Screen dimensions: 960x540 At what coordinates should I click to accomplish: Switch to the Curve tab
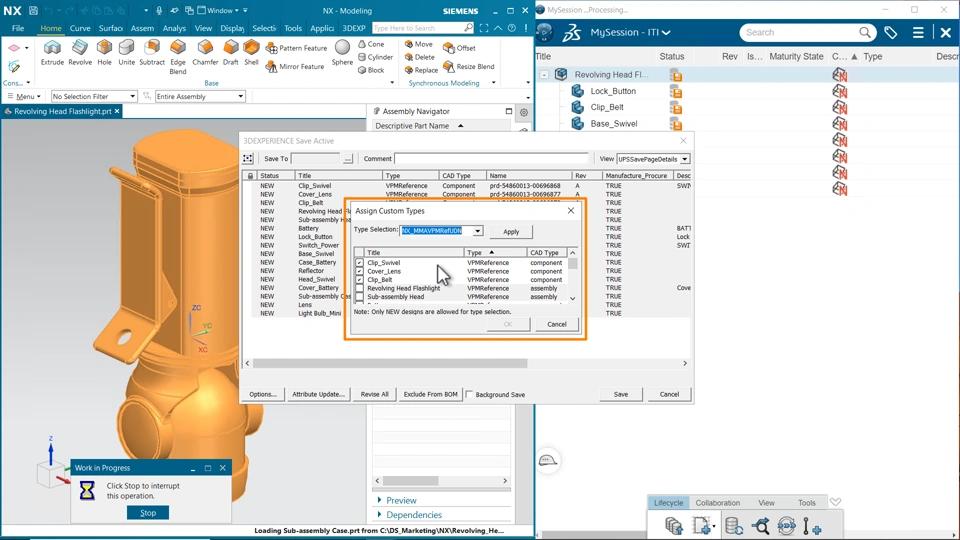(80, 28)
